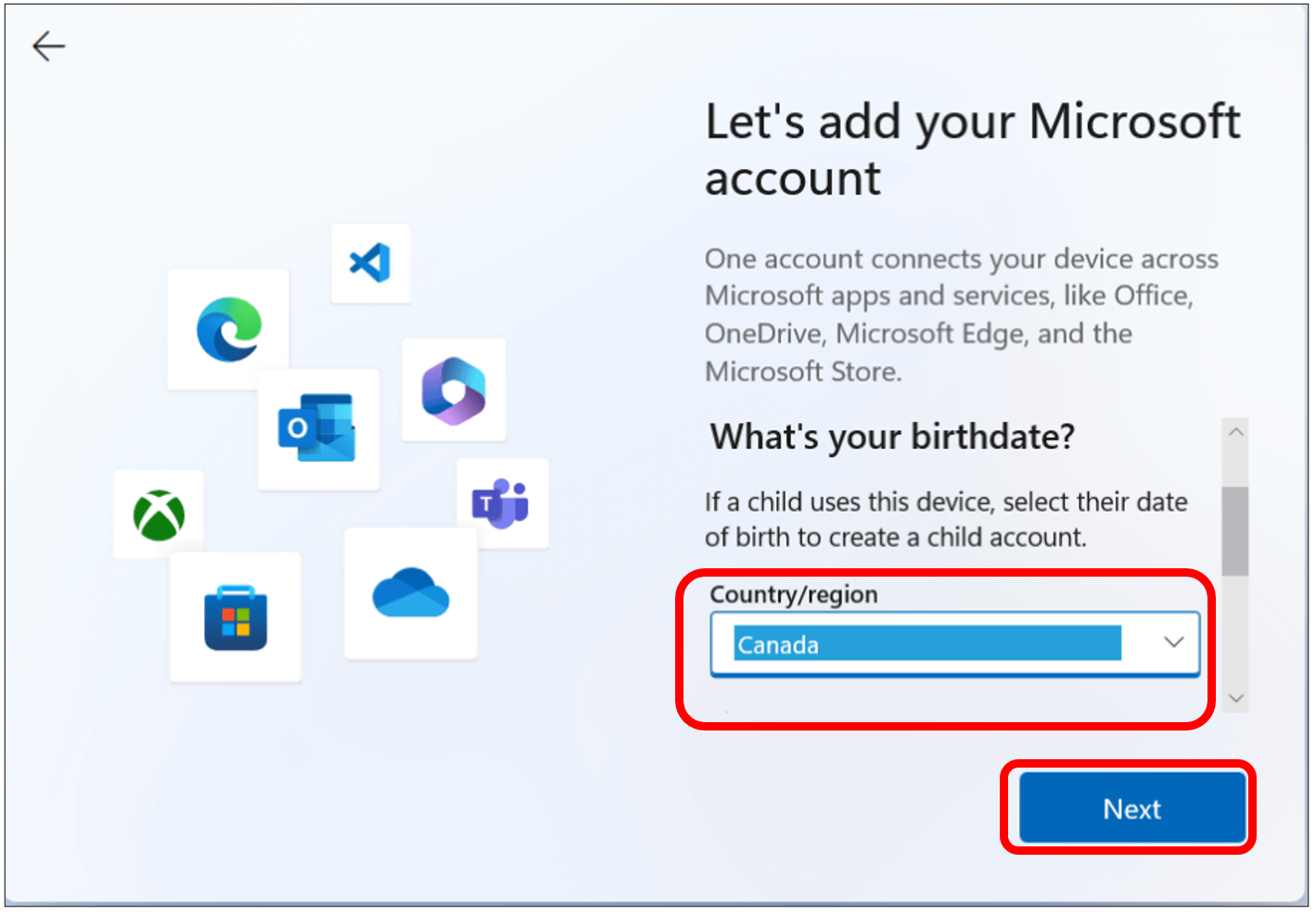Screen dimensions: 1316x915
Task: Click the Outlook icon tile
Action: [x=318, y=428]
